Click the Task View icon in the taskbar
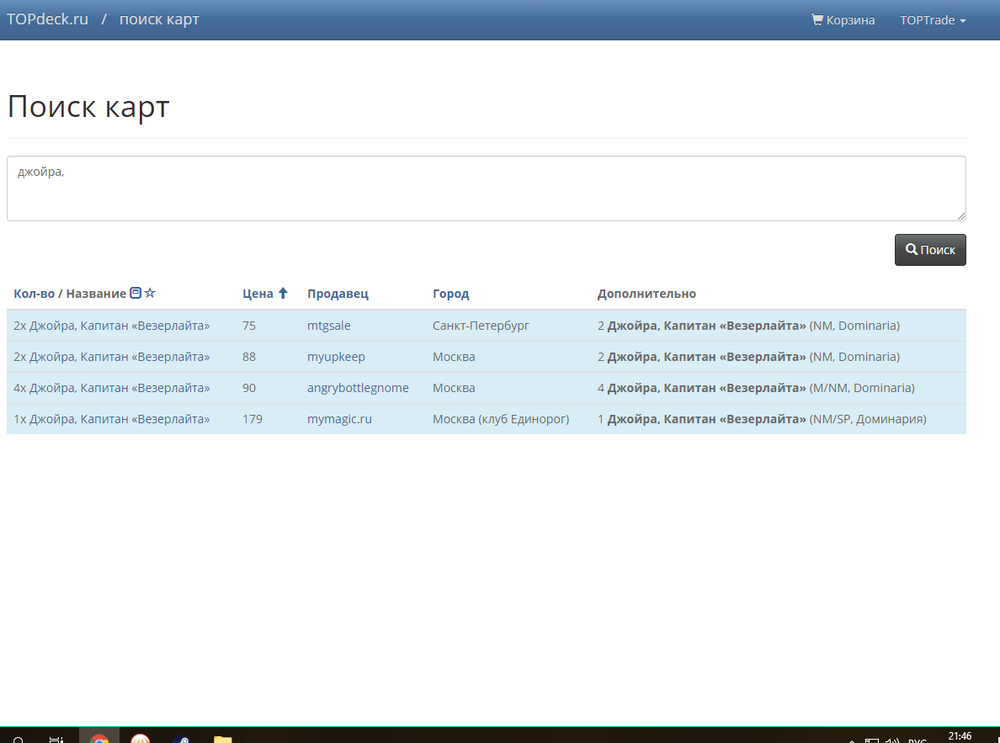This screenshot has height=743, width=1000. coord(57,738)
